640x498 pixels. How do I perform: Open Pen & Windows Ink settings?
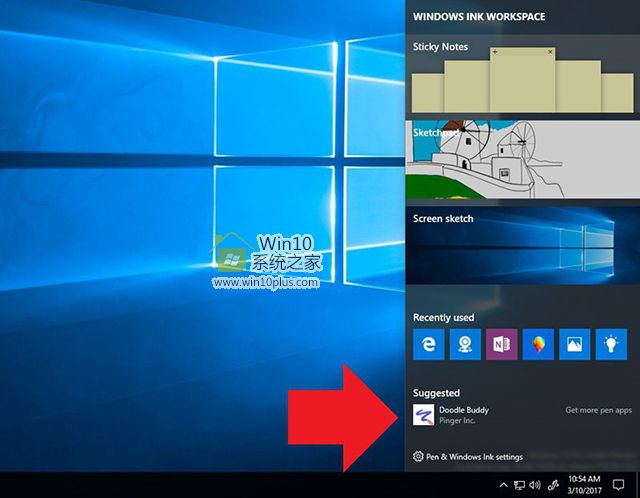(x=468, y=456)
